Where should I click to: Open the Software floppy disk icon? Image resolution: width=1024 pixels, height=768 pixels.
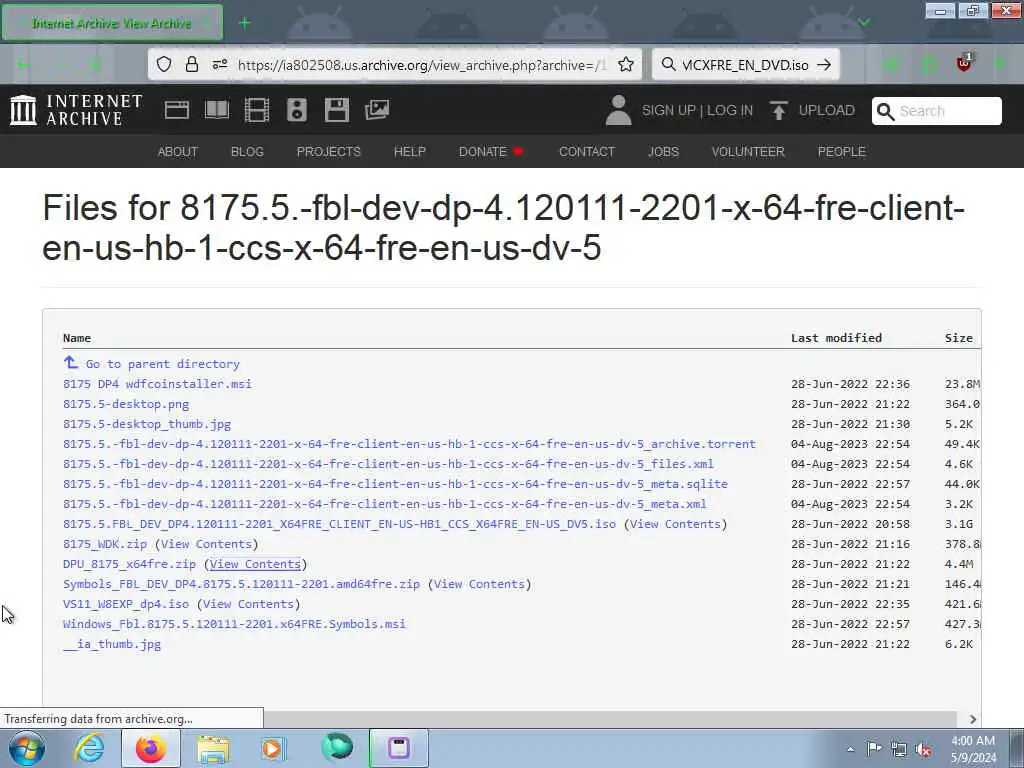[336, 110]
